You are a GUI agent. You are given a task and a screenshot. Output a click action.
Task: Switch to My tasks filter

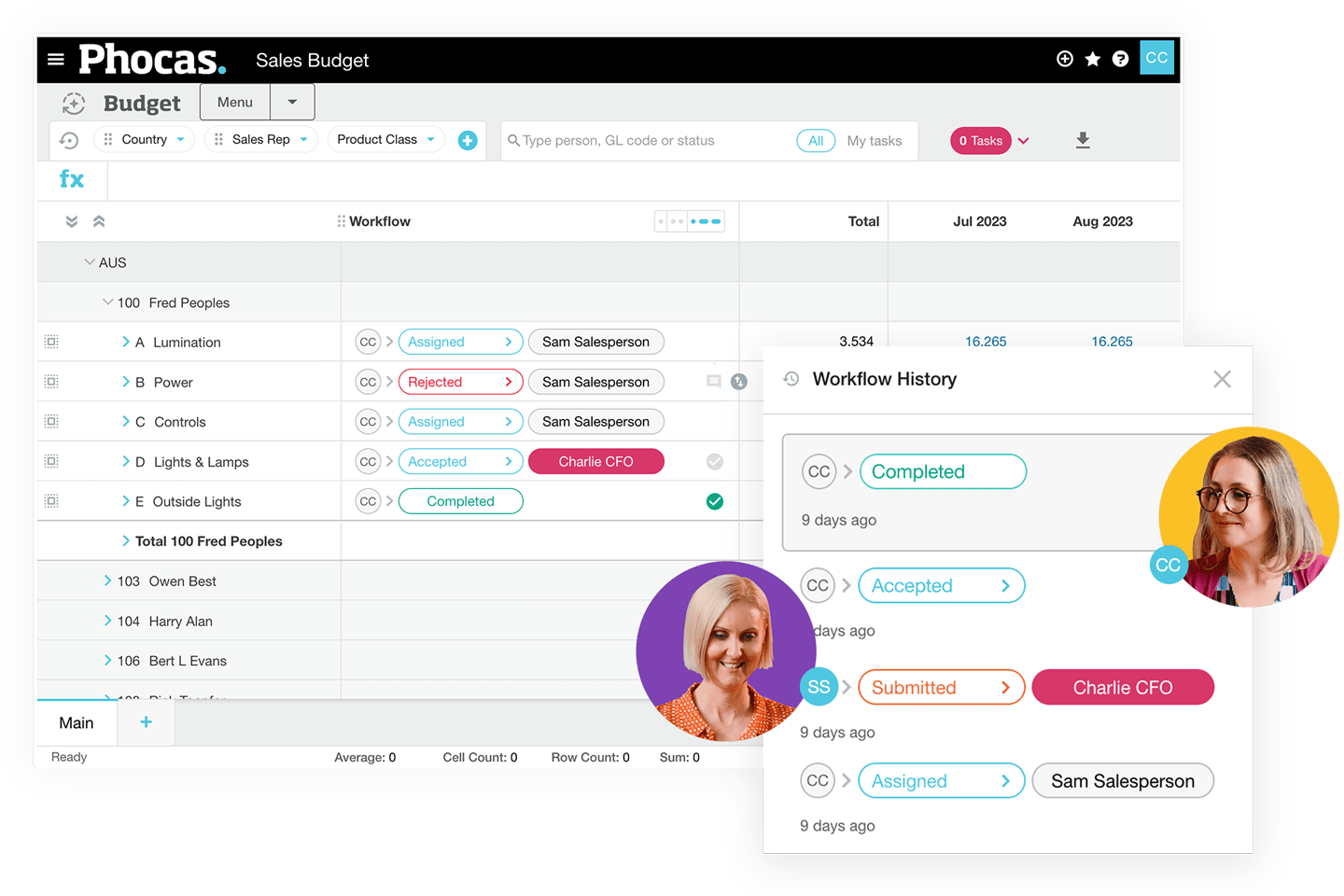tap(875, 140)
